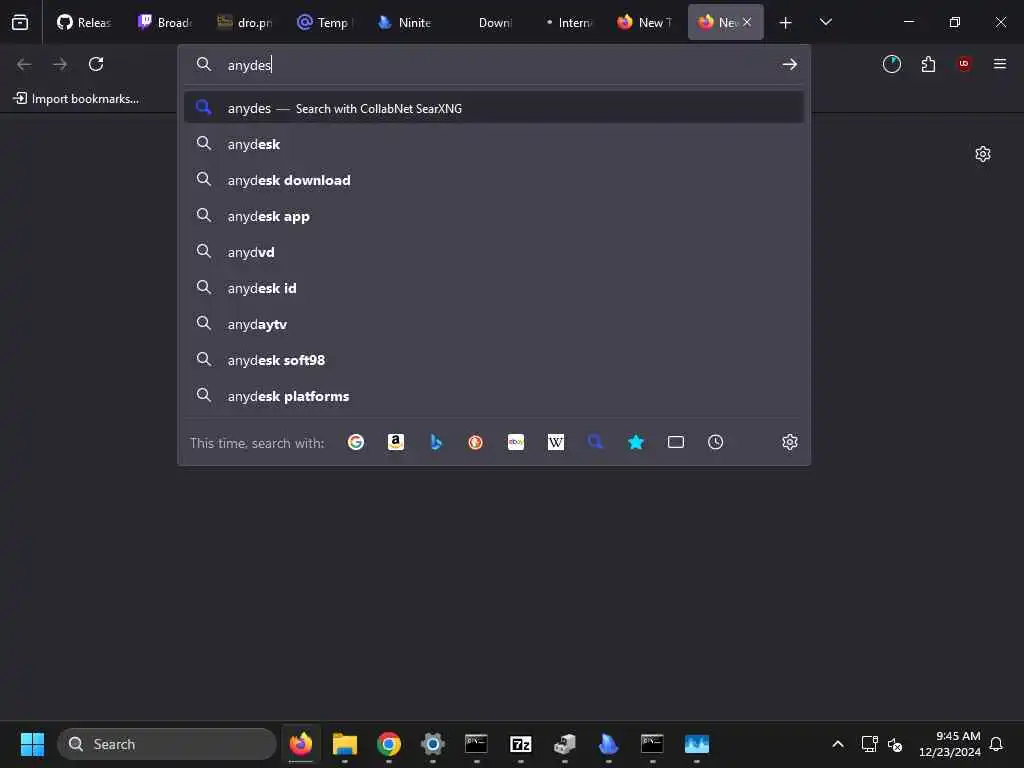Screen dimensions: 1024x768
Task: Open the Extensions puzzle icon
Action: point(928,64)
